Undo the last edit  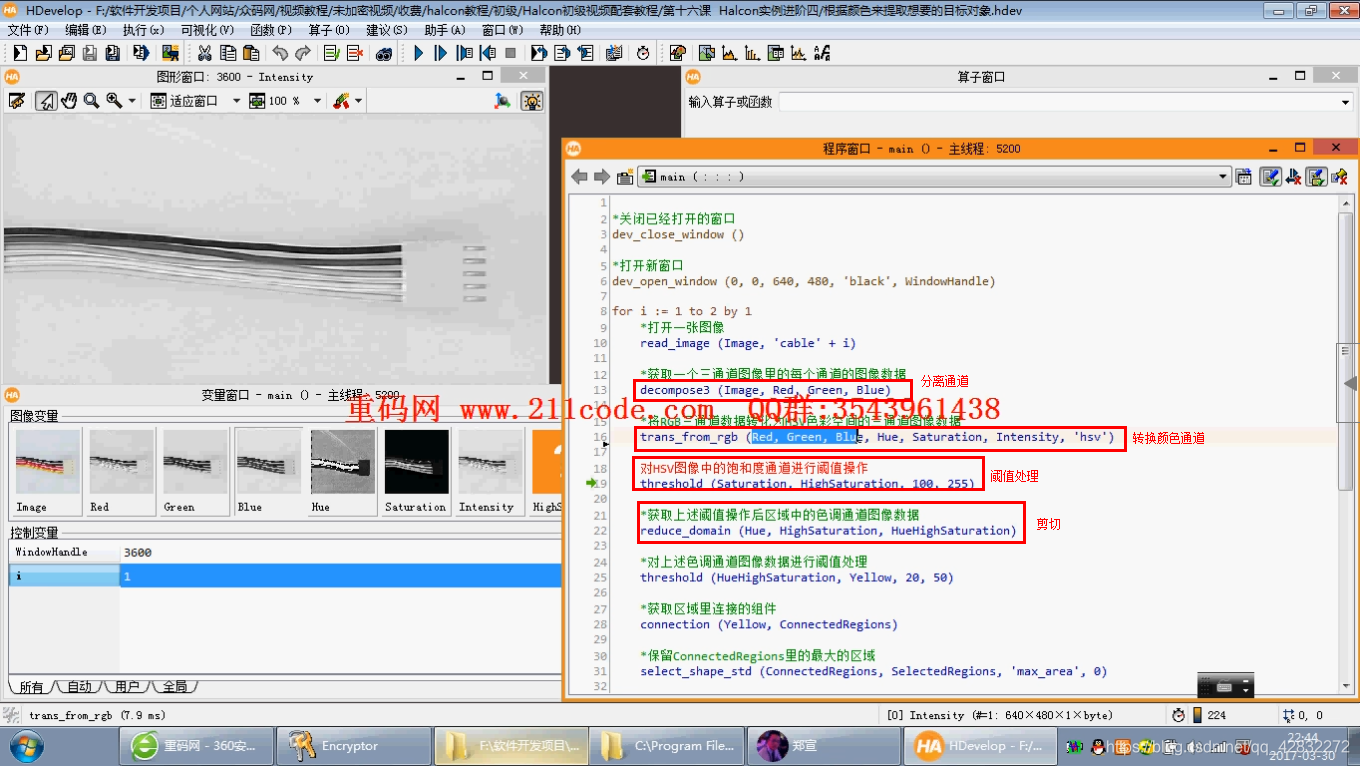click(x=280, y=53)
